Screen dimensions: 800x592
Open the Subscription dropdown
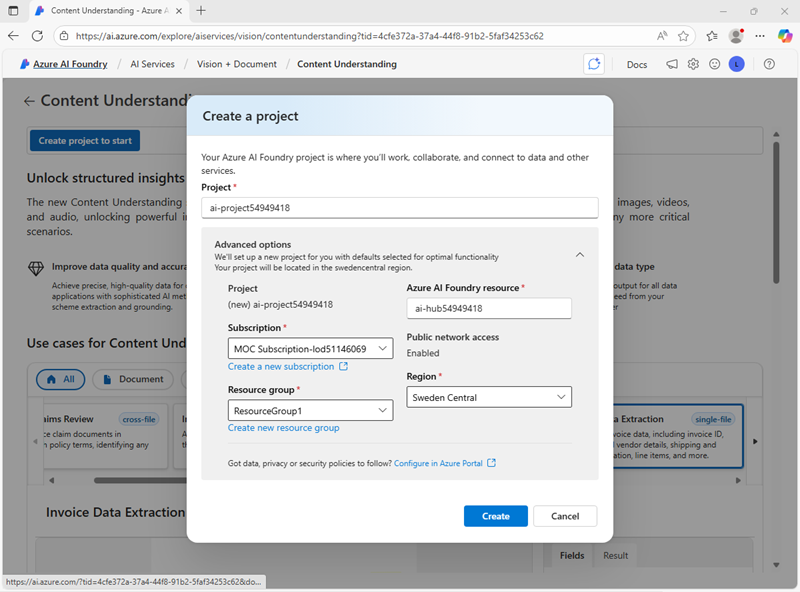pyautogui.click(x=310, y=349)
